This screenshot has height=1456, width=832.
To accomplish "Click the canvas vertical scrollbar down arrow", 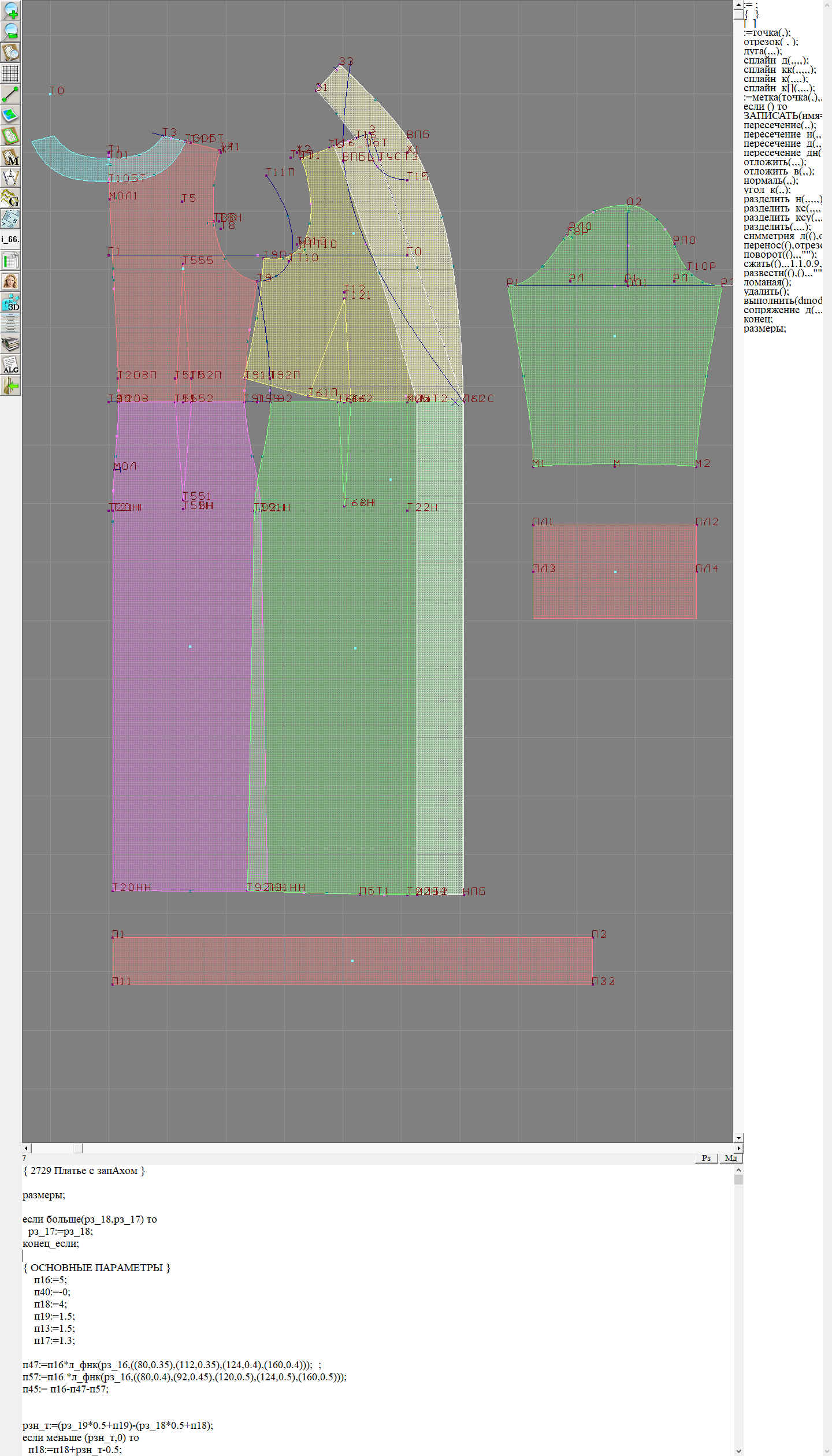I will click(738, 1138).
